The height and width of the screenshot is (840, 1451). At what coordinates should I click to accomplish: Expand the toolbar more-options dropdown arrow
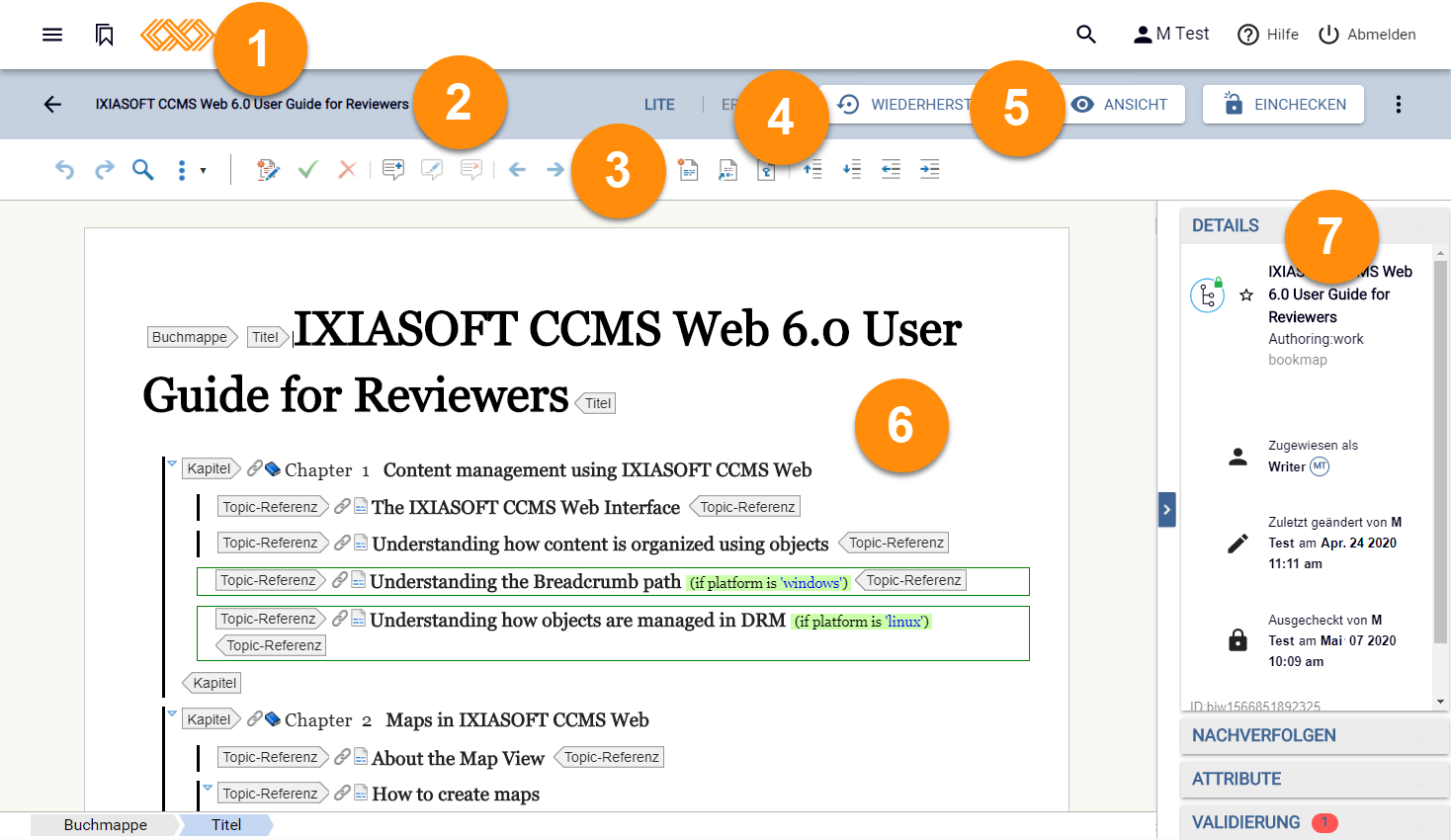click(x=204, y=170)
